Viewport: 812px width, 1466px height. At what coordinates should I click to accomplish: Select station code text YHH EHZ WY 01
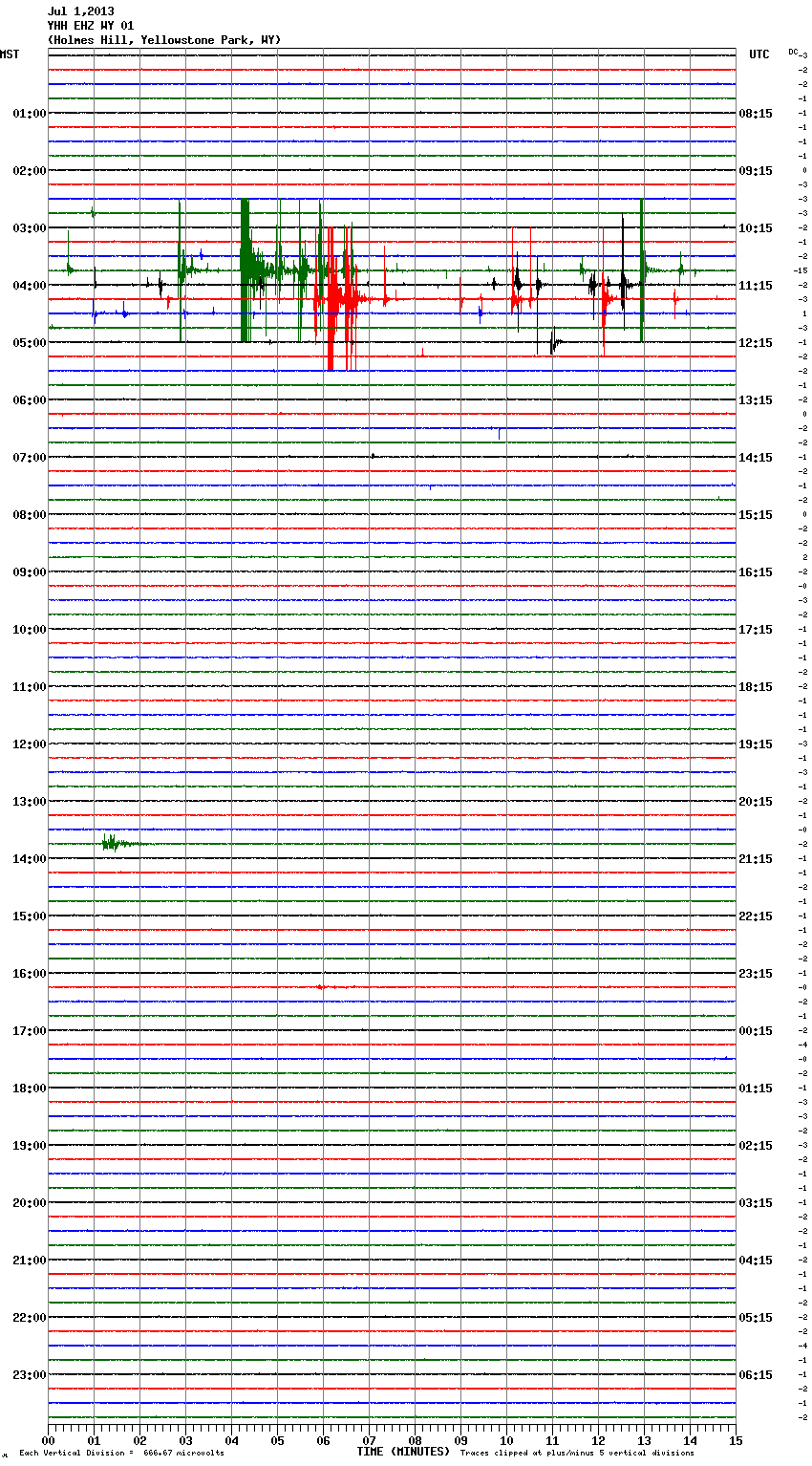[x=91, y=26]
